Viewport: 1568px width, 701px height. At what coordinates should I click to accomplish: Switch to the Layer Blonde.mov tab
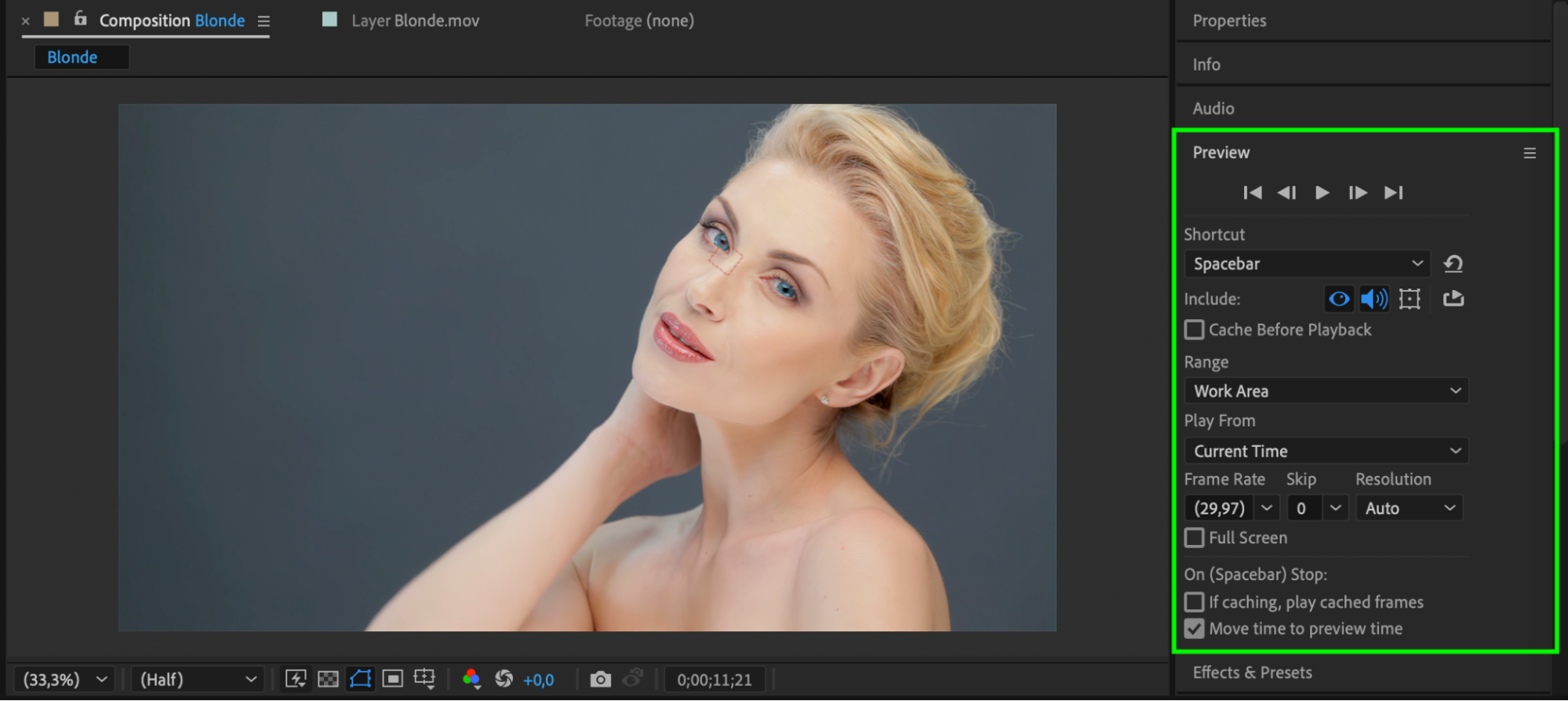[x=414, y=21]
